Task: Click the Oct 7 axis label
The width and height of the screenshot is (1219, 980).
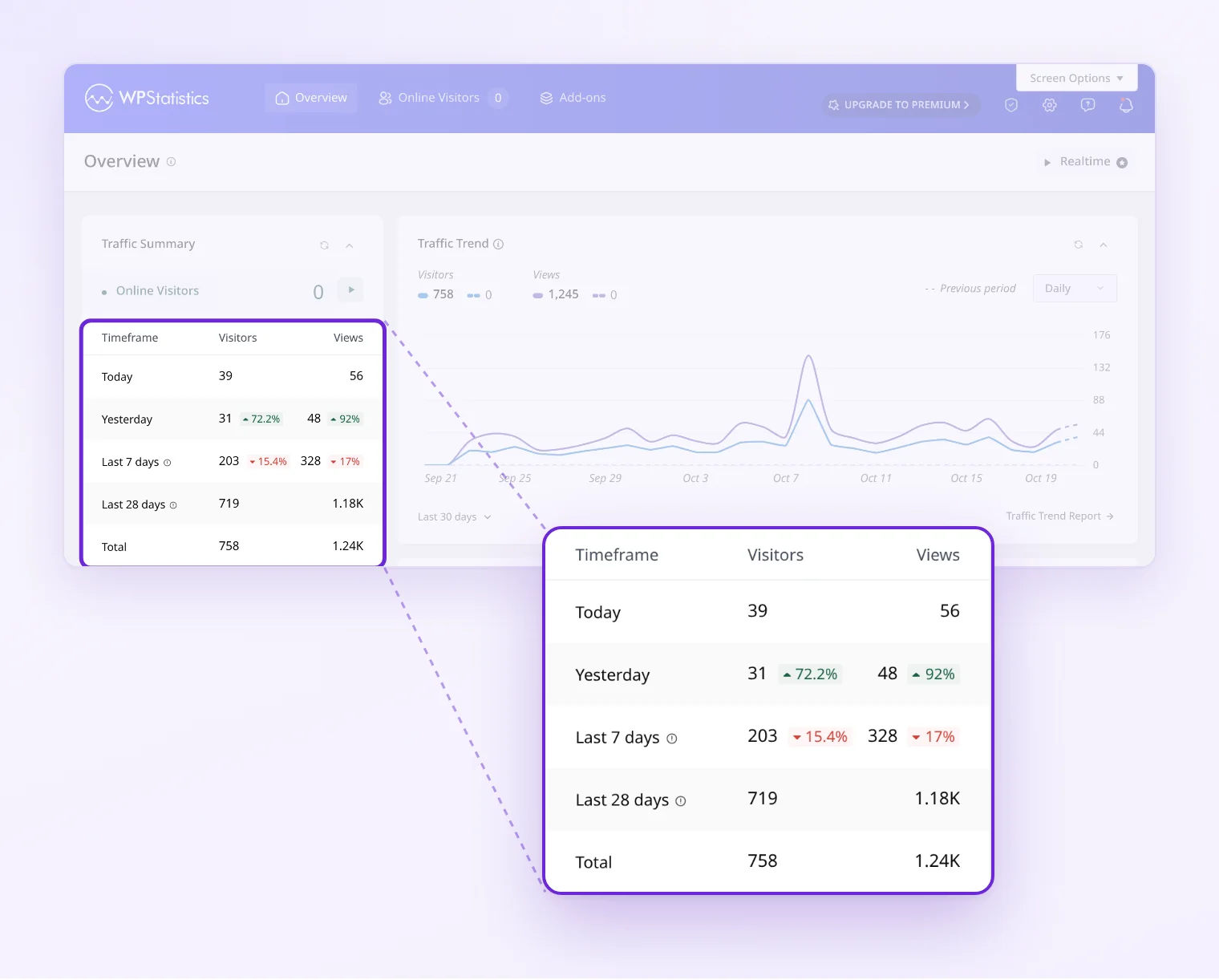Action: point(786,479)
